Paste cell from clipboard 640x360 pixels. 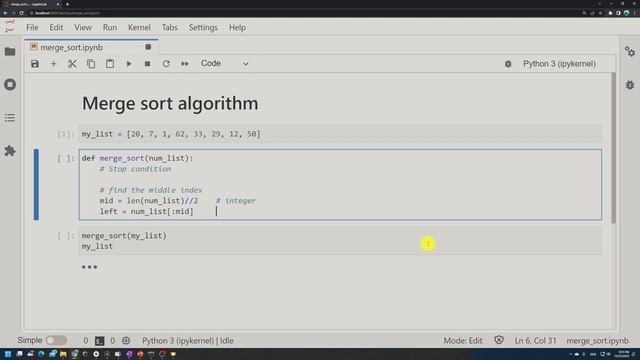pos(110,64)
